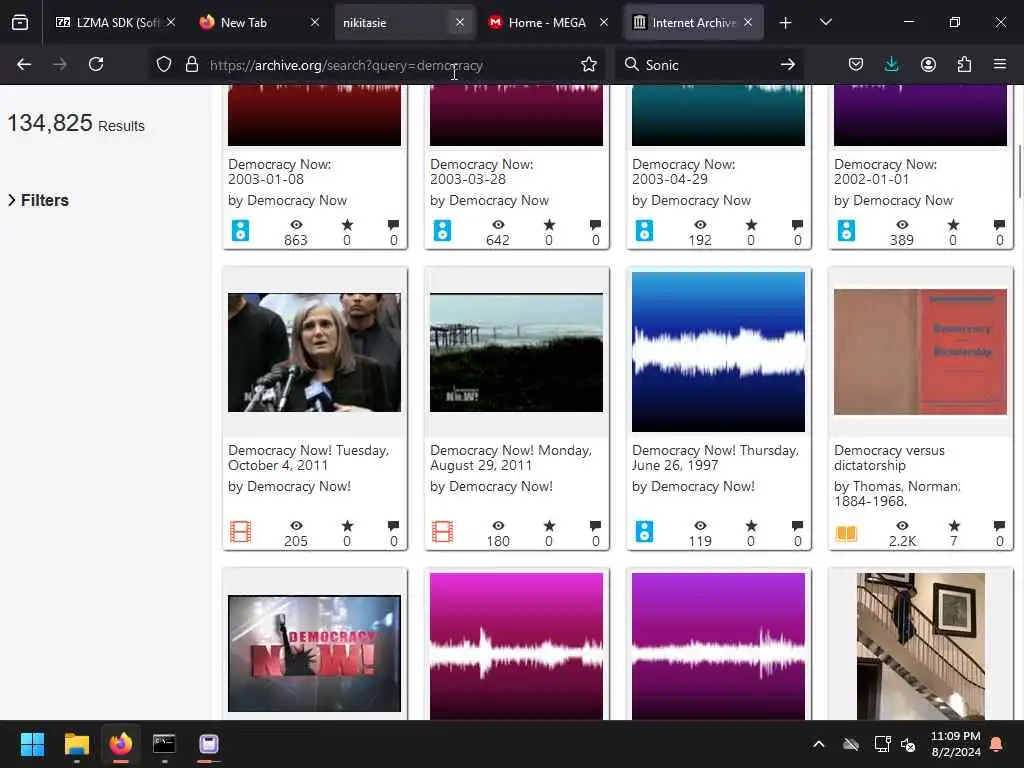Image resolution: width=1024 pixels, height=768 pixels.
Task: Open the Firefox account icon
Action: (x=928, y=65)
